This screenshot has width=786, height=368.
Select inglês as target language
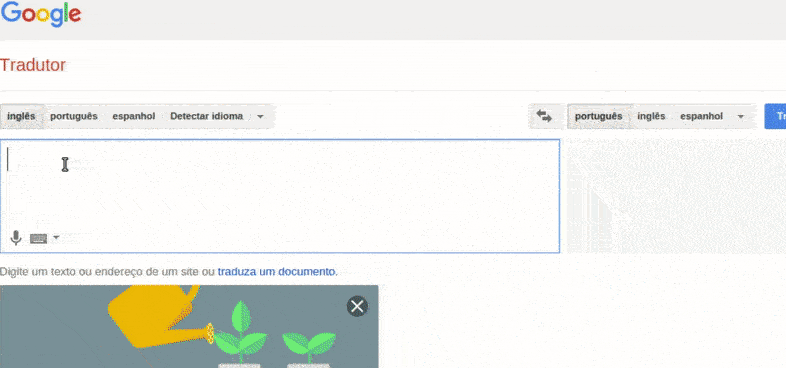651,116
